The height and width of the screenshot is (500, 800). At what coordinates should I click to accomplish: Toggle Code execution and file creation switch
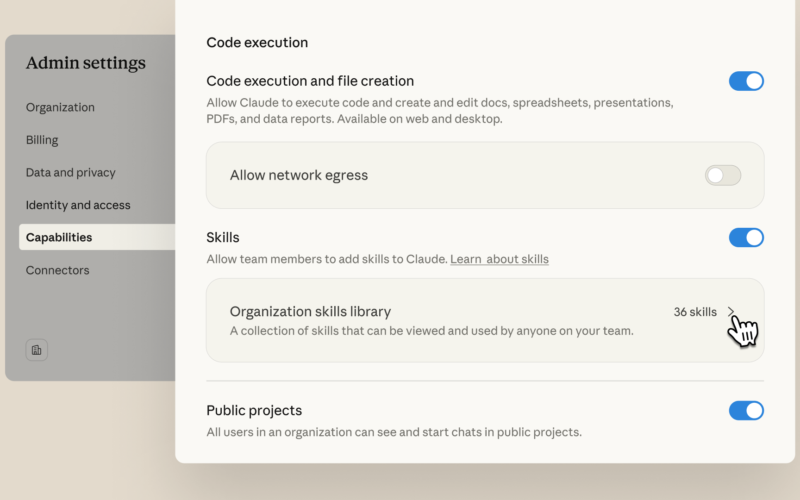pyautogui.click(x=746, y=81)
